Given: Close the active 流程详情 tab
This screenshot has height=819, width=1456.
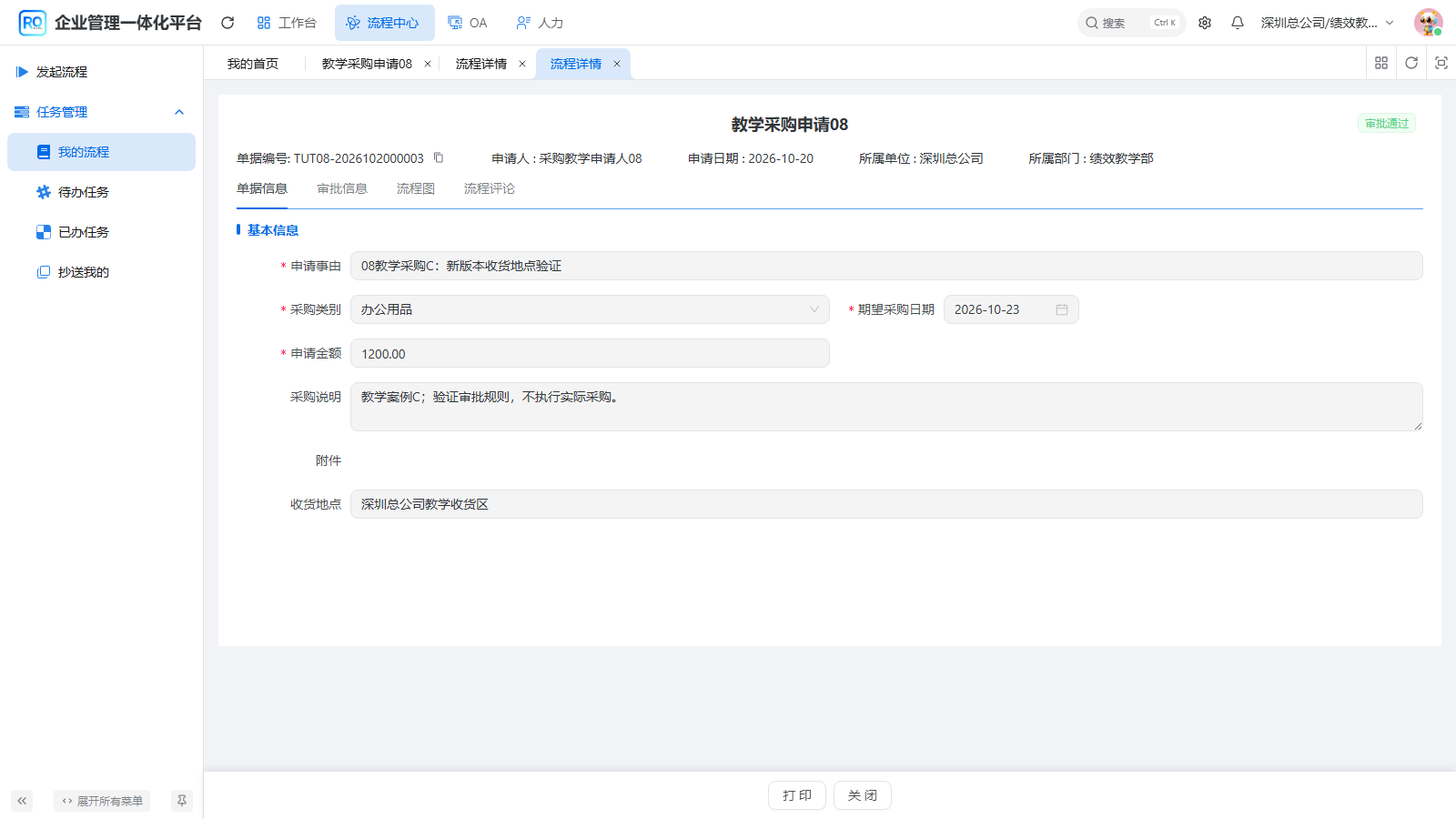Looking at the screenshot, I should 617,64.
